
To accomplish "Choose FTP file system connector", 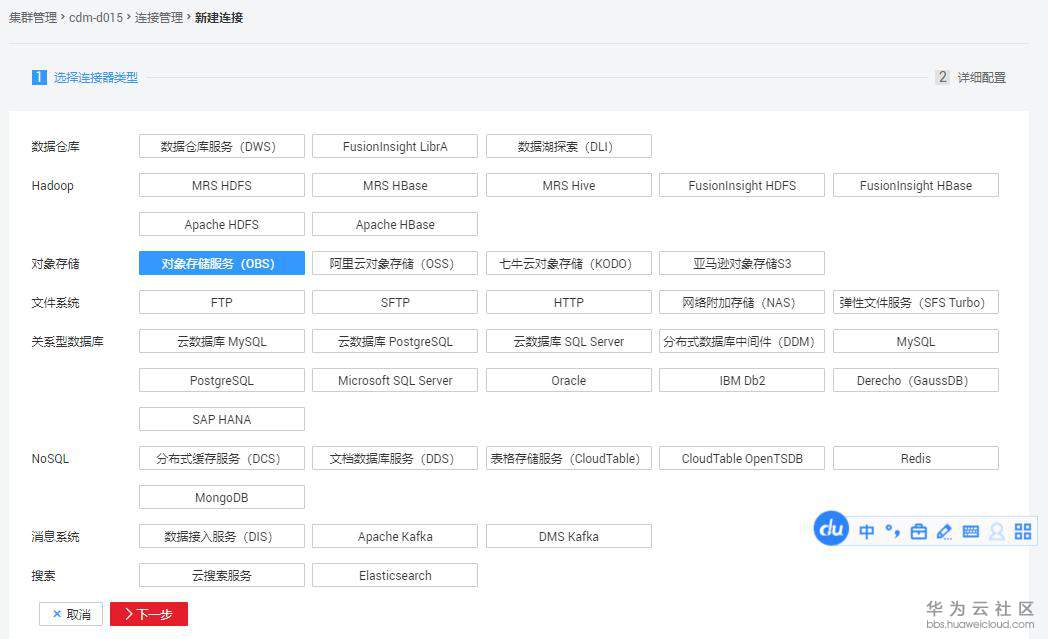I will coord(222,302).
